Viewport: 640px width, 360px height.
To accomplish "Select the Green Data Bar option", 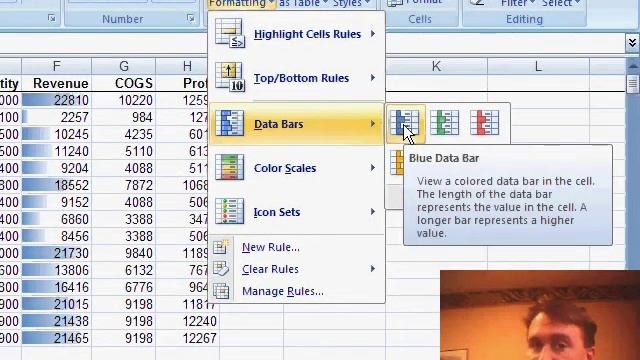I will point(444,122).
